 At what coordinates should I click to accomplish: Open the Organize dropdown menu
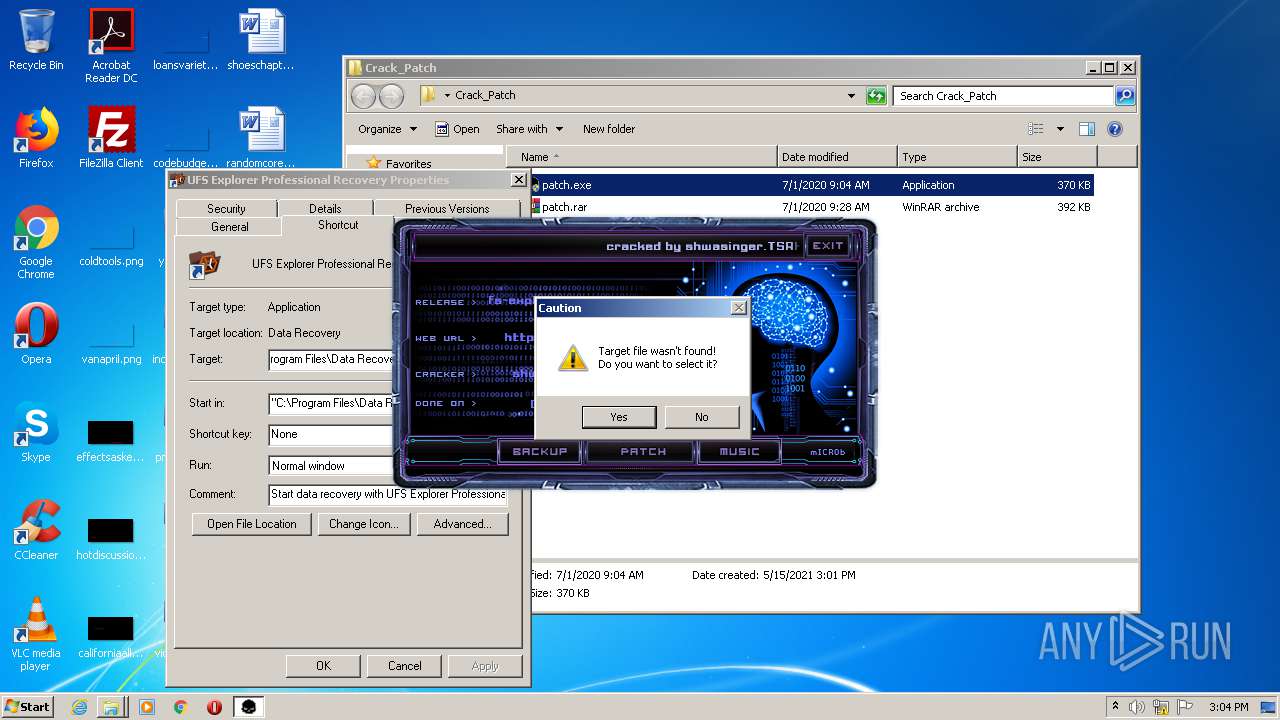pos(387,129)
